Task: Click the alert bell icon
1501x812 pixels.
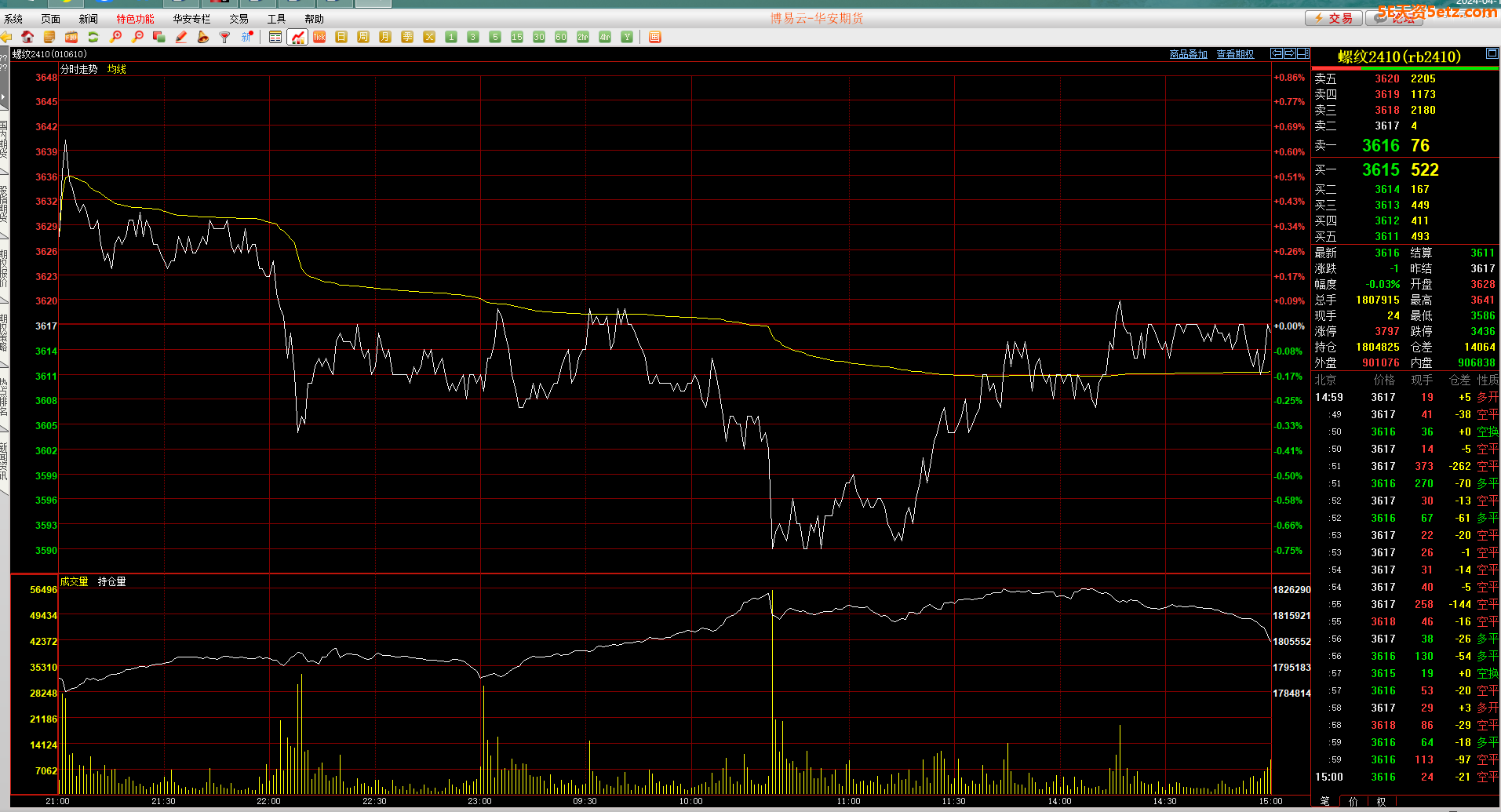Action: [x=203, y=37]
